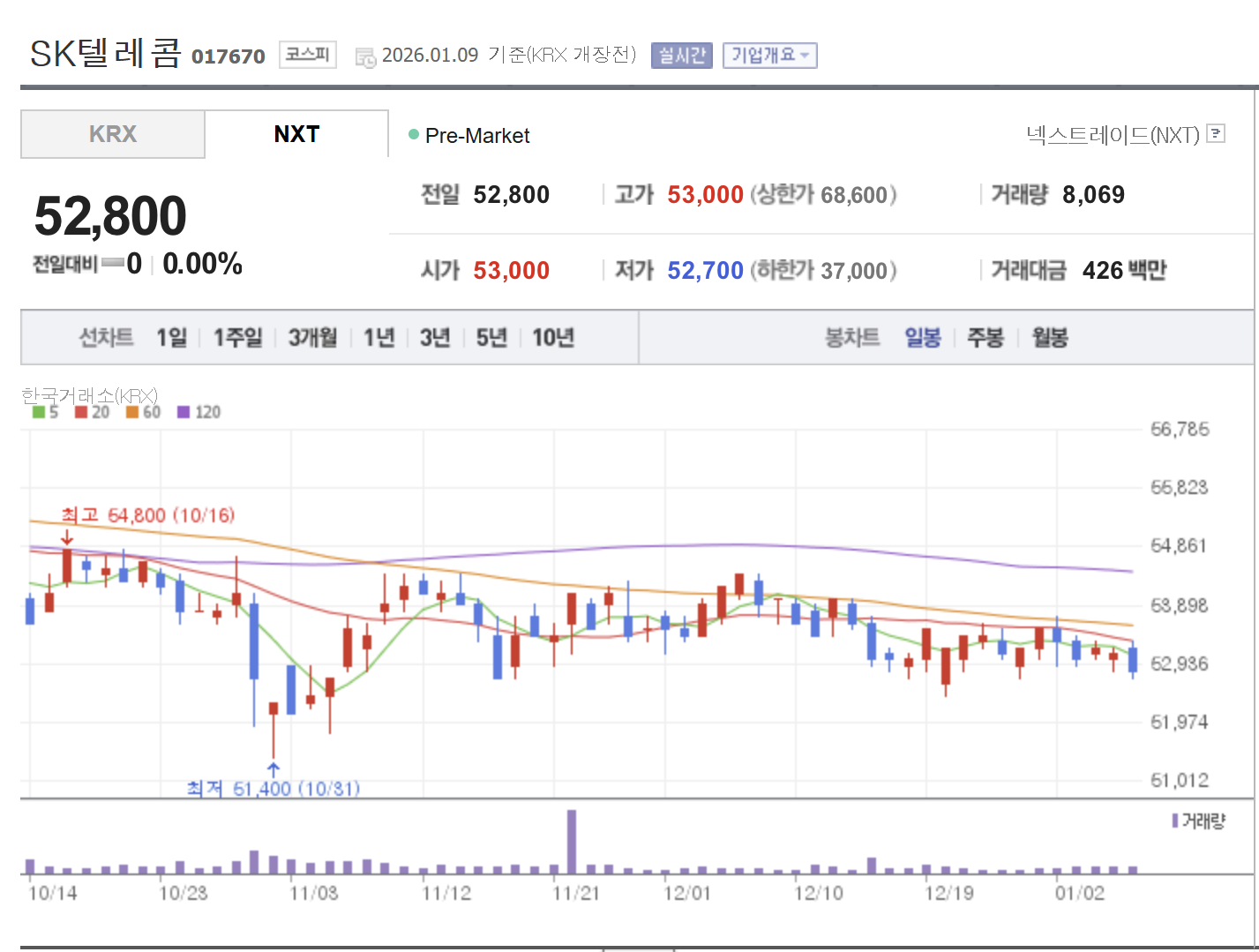
Task: Show the 1주일 line chart
Action: pyautogui.click(x=238, y=337)
